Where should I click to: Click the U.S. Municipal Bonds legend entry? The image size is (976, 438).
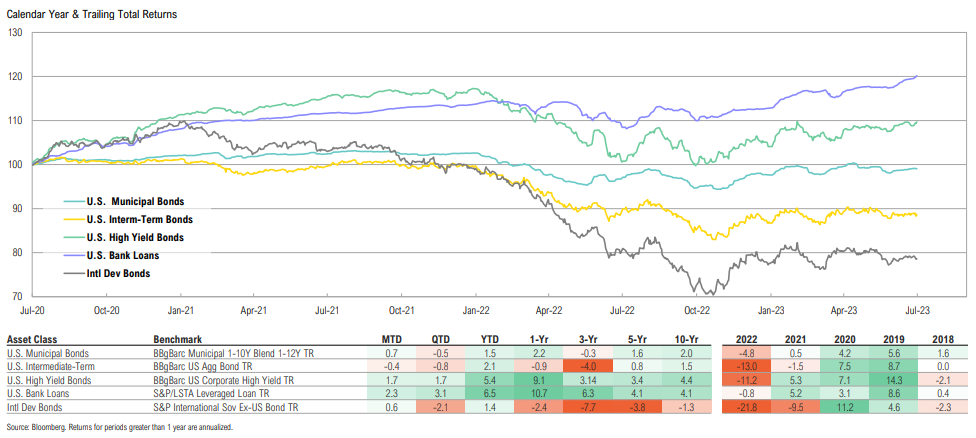140,201
